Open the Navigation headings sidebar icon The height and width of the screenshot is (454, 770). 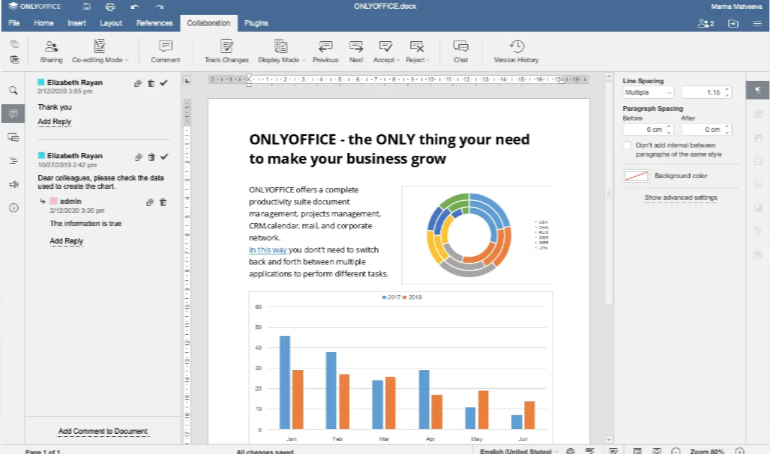click(13, 160)
